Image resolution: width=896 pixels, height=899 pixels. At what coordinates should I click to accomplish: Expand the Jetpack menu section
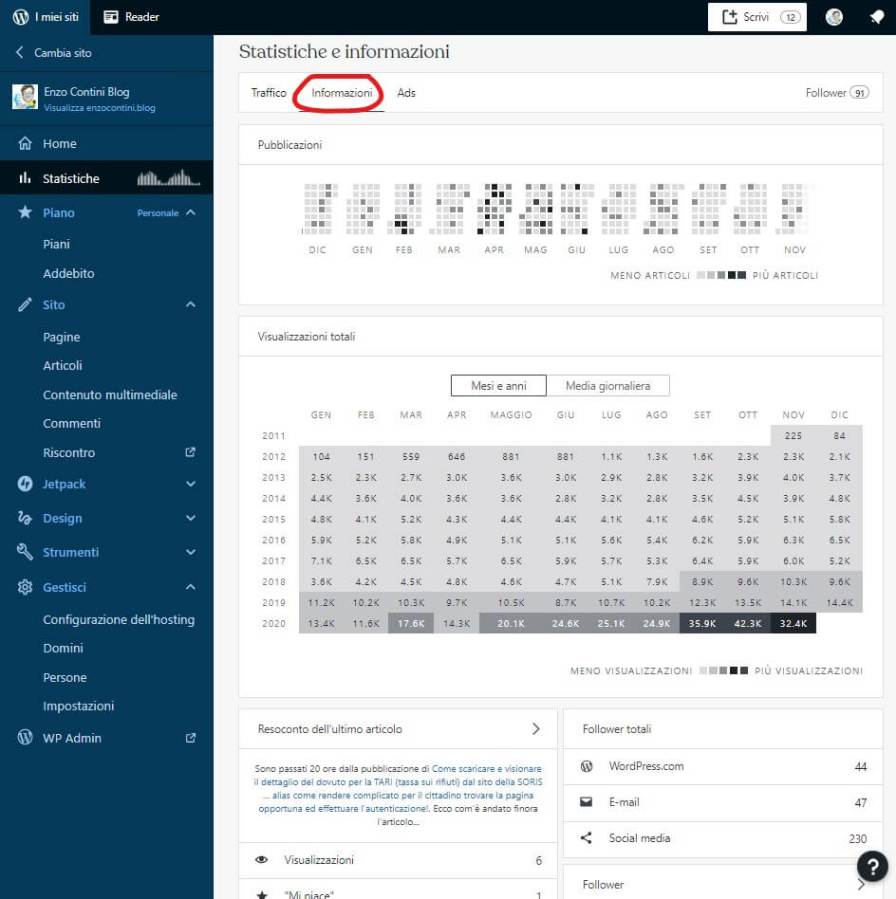[x=191, y=484]
